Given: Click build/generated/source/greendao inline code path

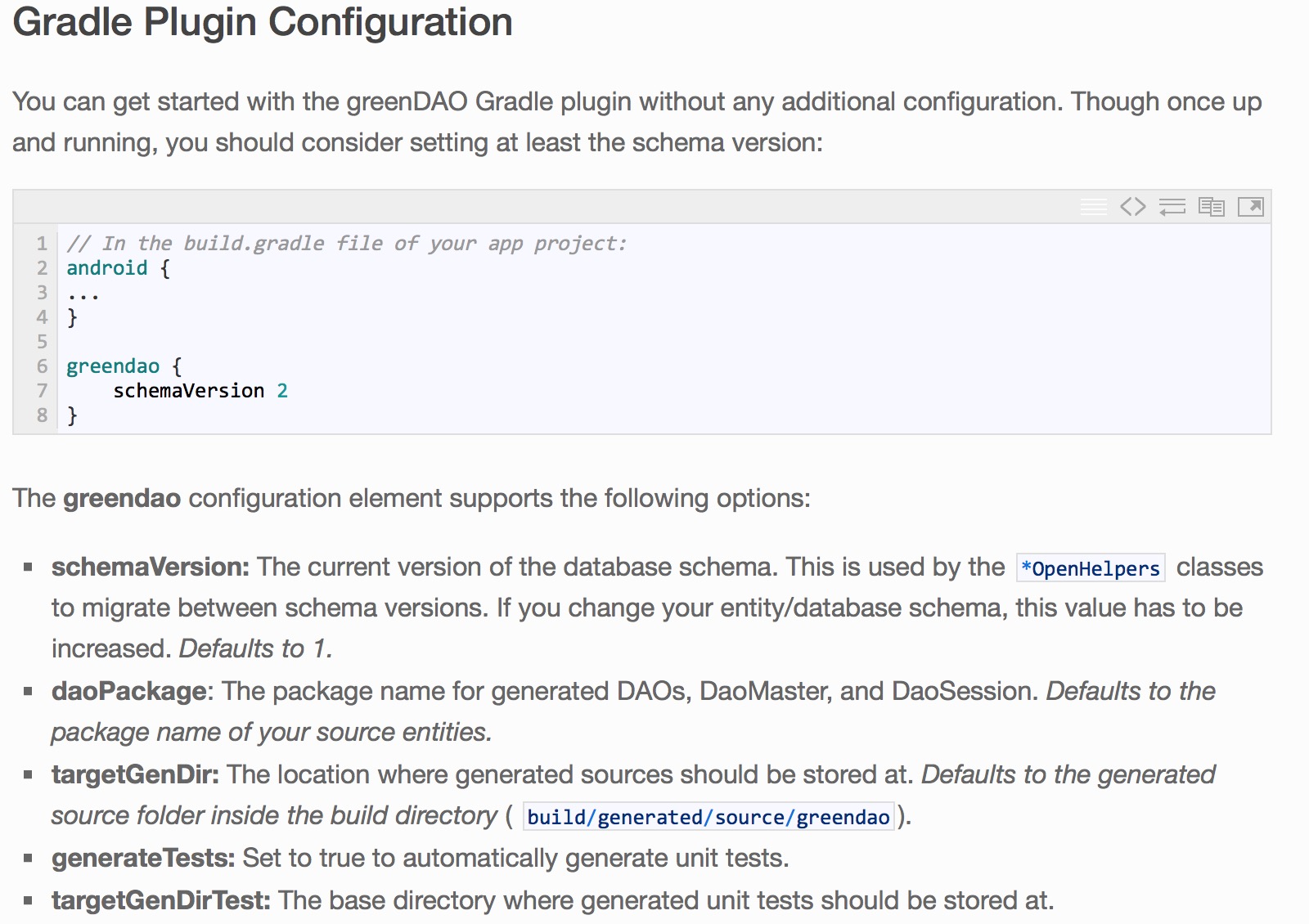Looking at the screenshot, I should pos(708,817).
